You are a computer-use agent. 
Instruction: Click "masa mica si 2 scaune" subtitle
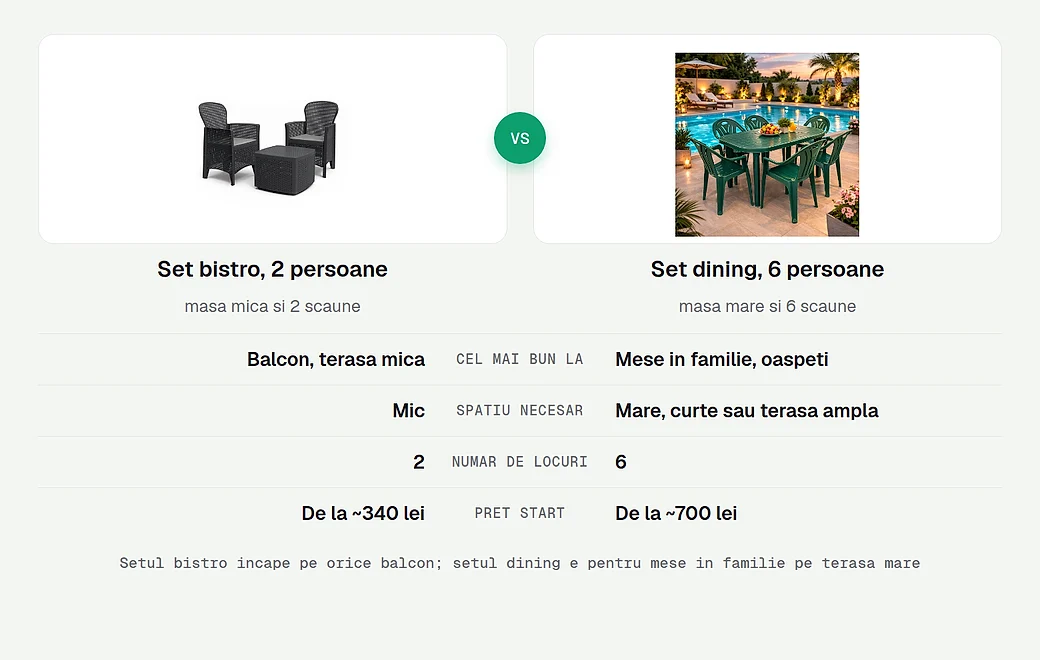pos(273,306)
